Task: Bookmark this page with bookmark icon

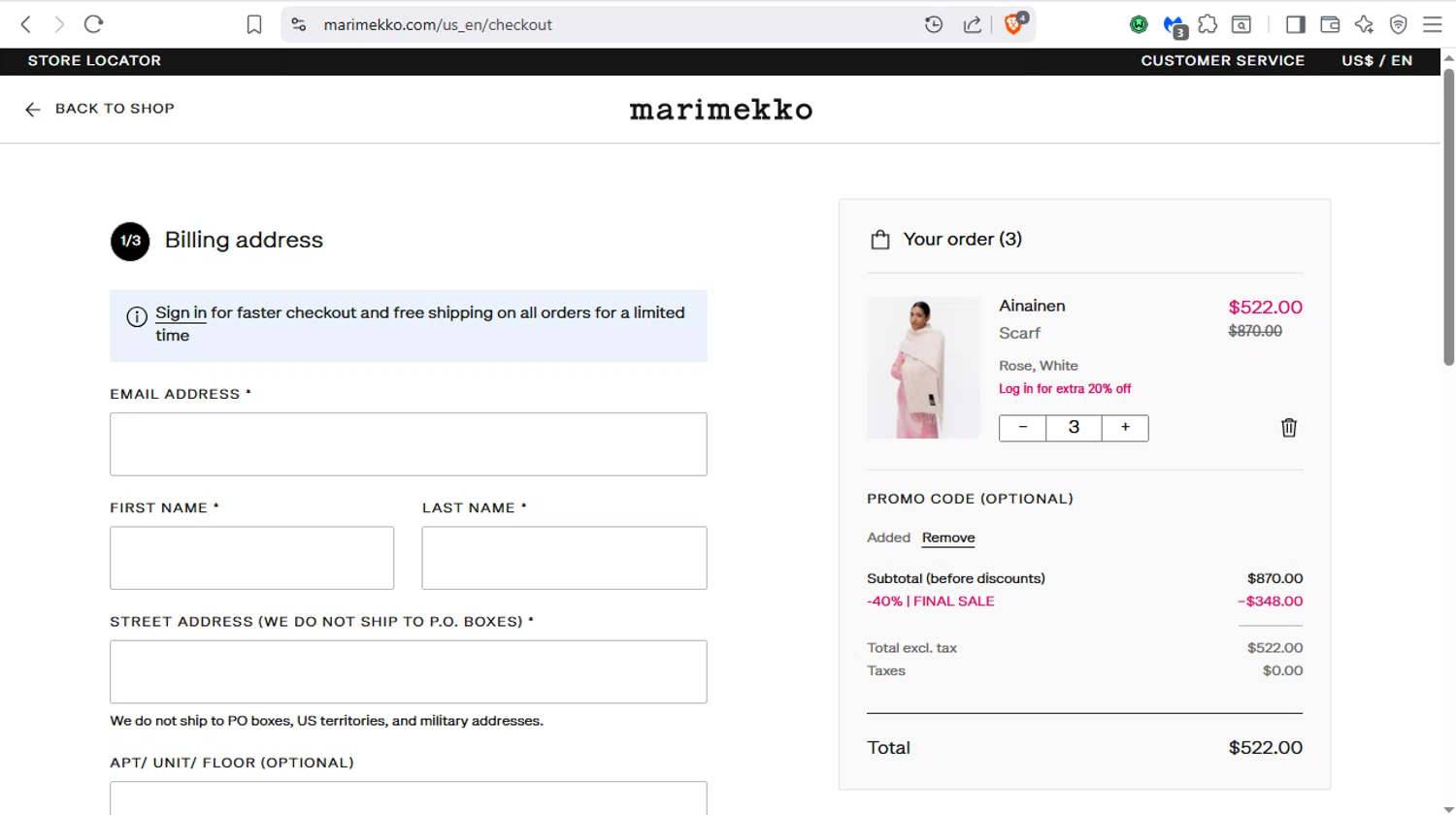Action: pos(254,24)
